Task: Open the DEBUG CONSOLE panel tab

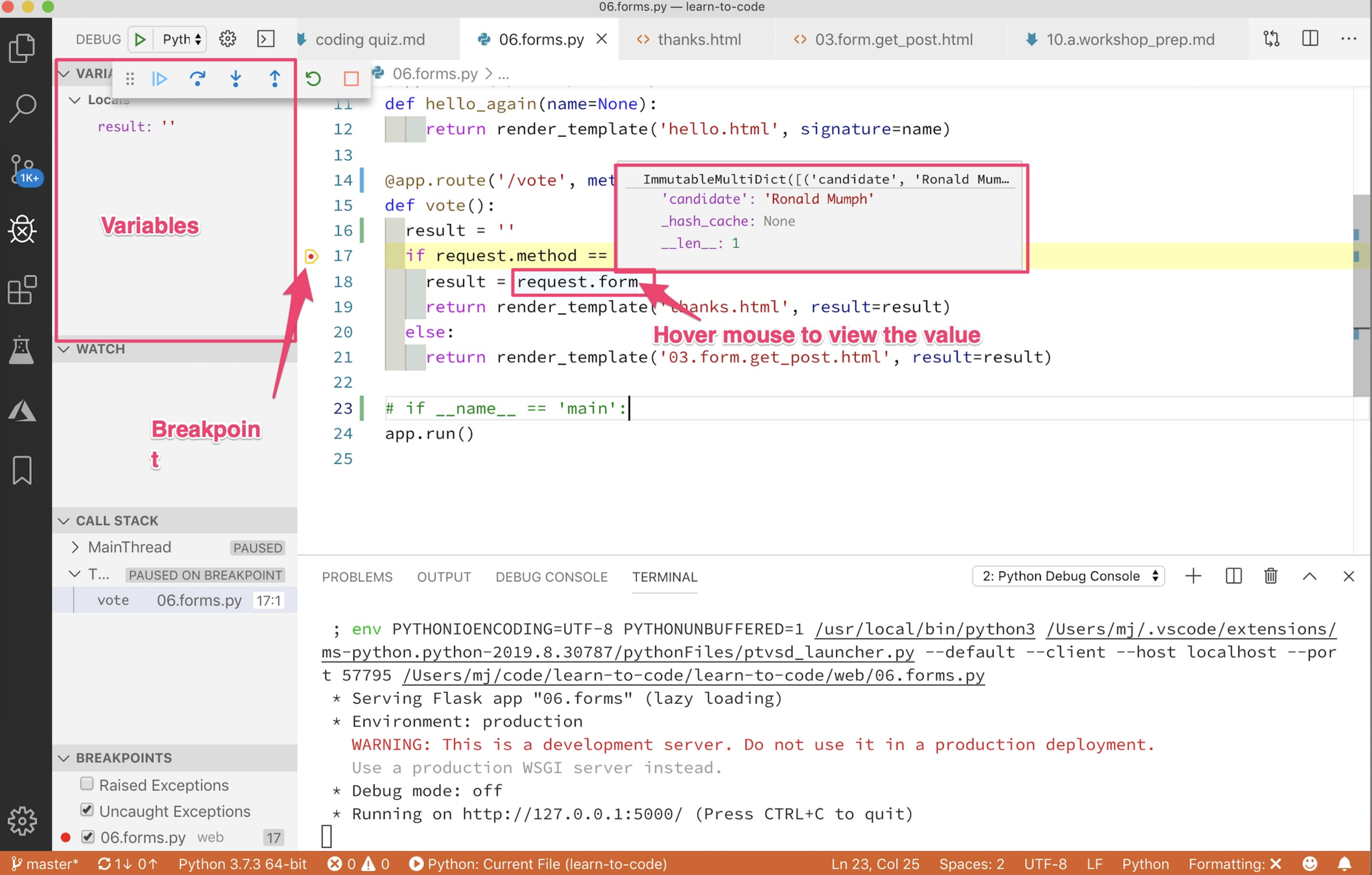Action: point(551,577)
